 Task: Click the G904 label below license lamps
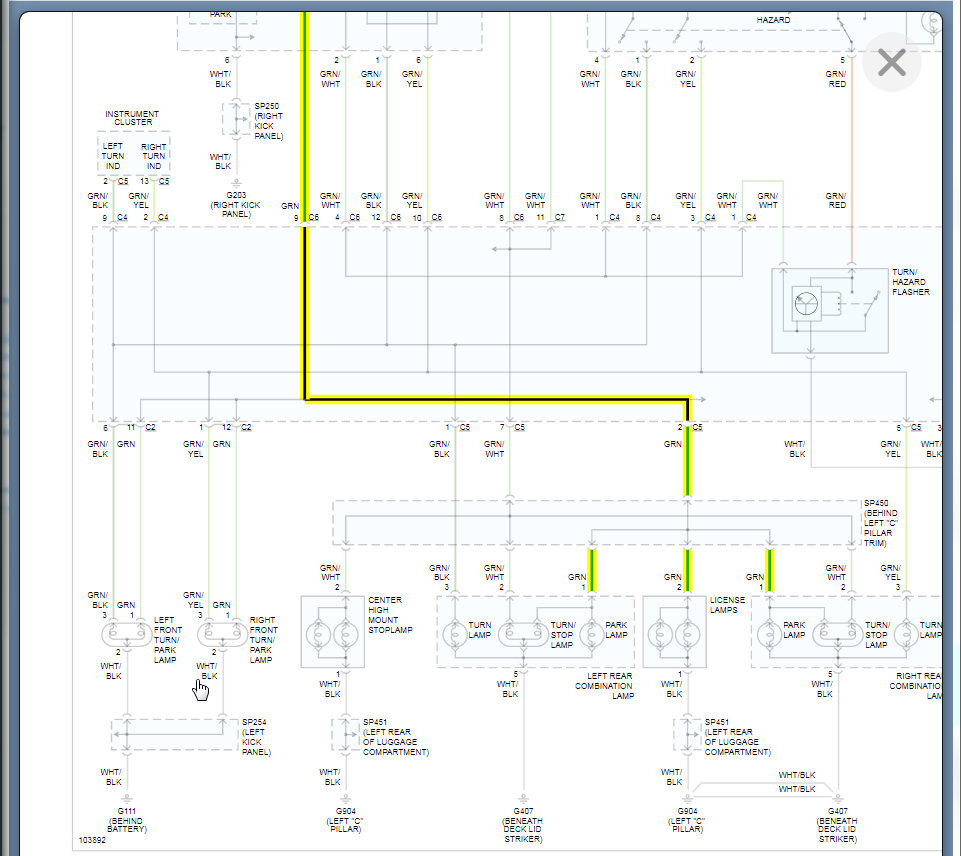coord(687,820)
